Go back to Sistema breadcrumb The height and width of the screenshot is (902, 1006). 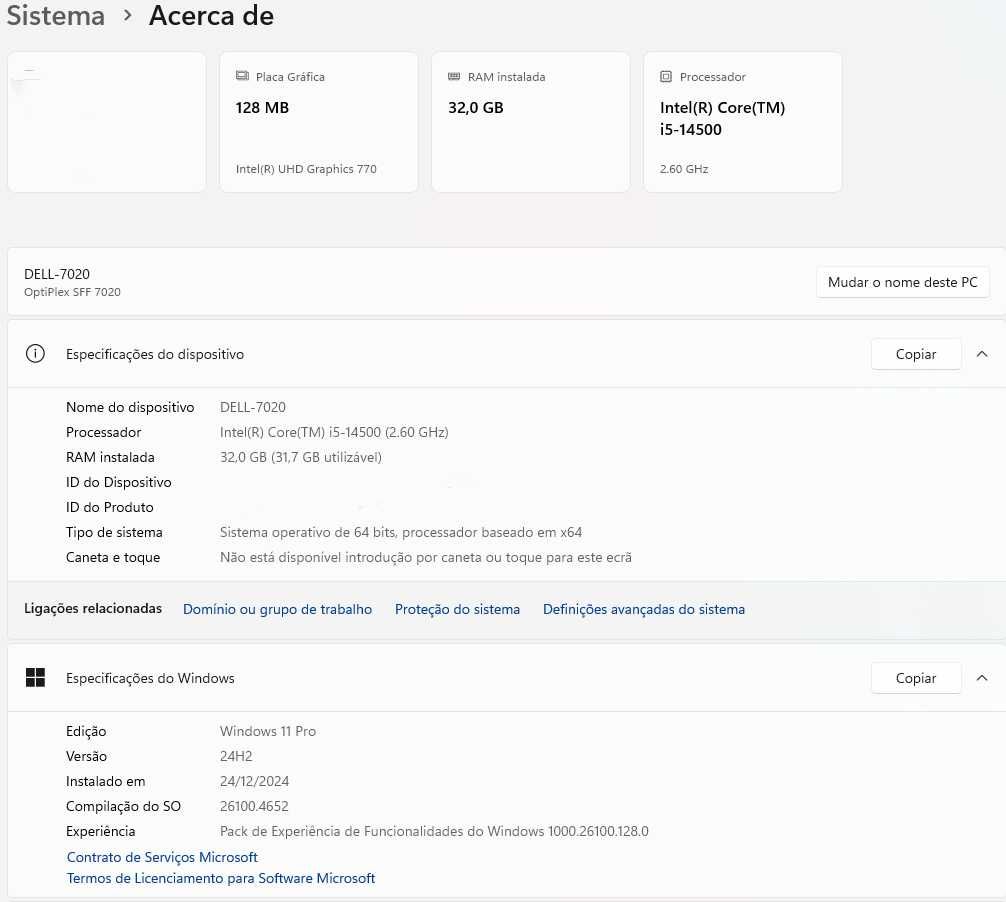point(56,15)
